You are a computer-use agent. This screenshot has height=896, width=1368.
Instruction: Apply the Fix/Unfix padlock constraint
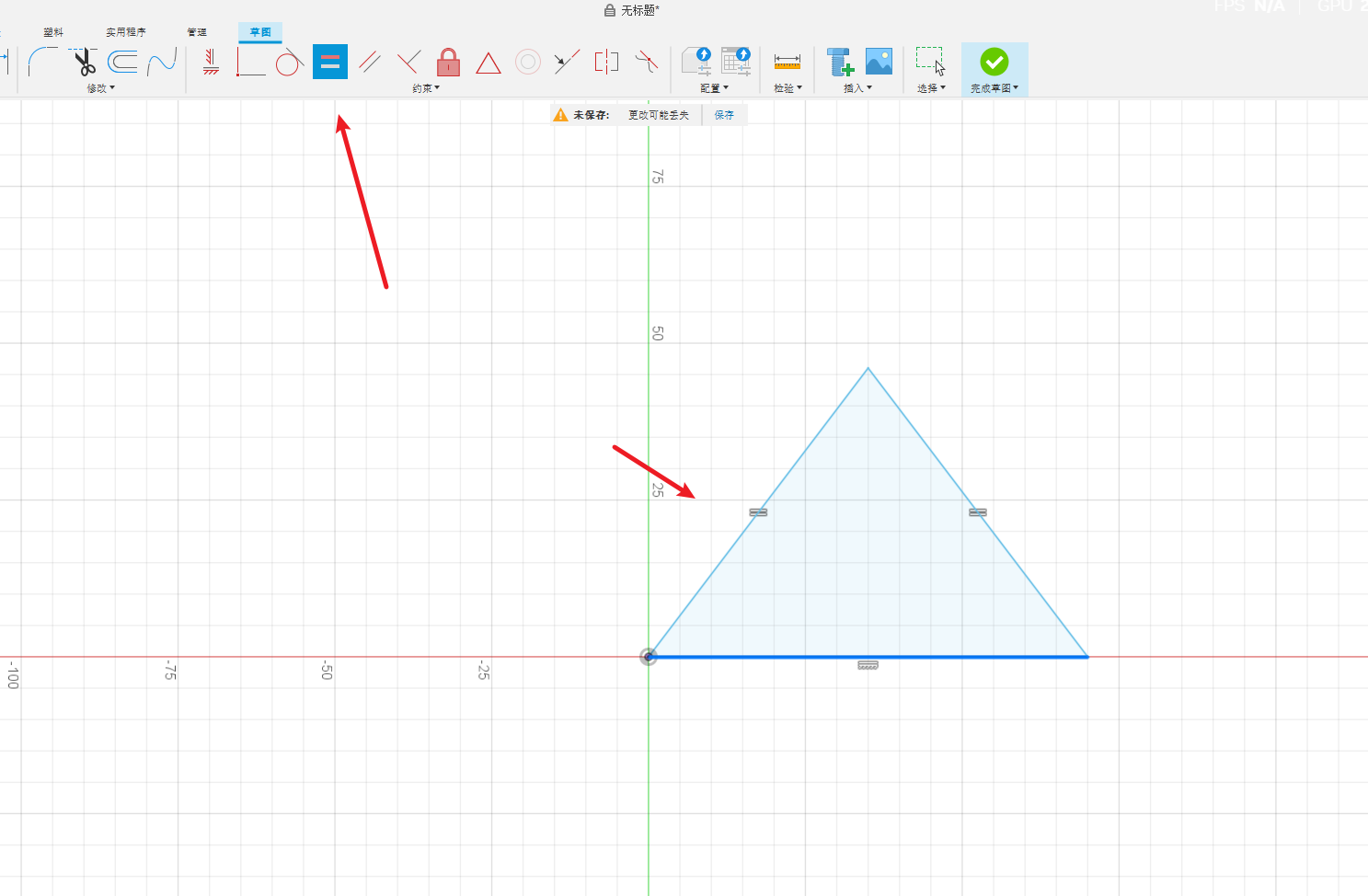tap(448, 62)
